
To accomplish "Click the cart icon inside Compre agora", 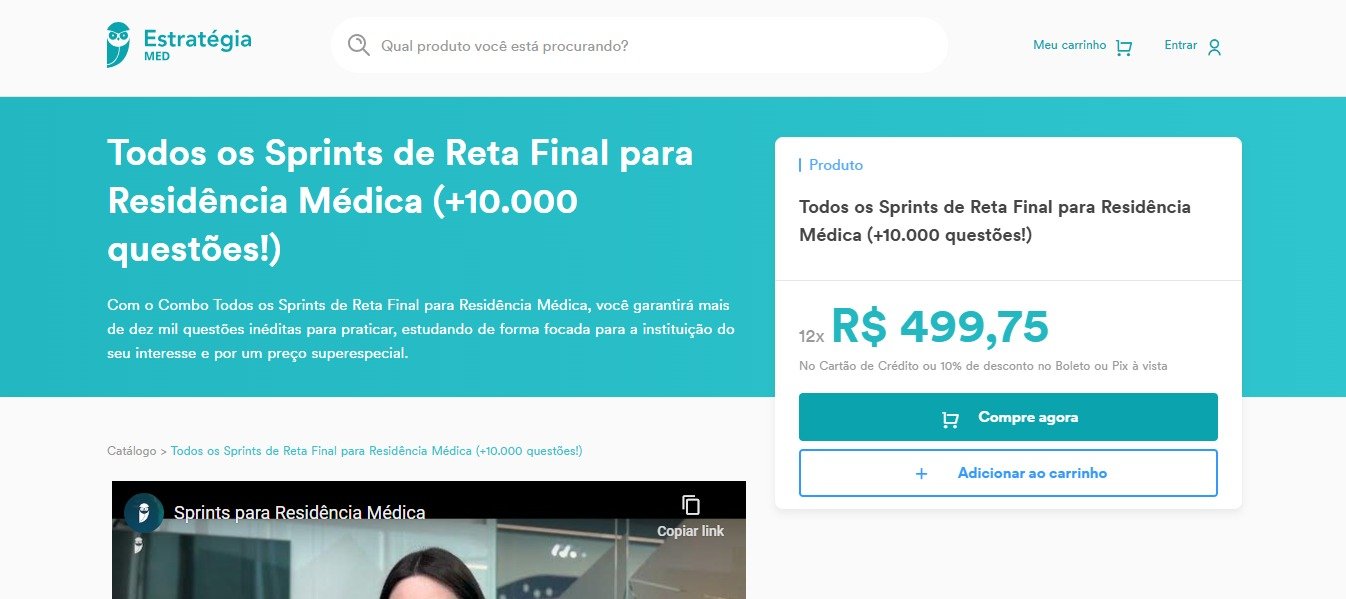I will (950, 419).
